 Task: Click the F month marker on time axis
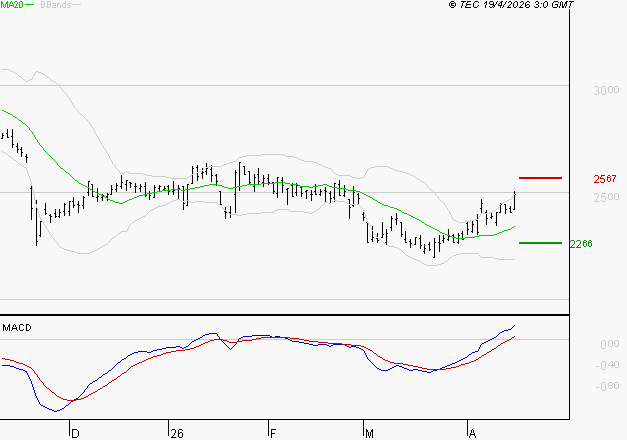point(273,434)
